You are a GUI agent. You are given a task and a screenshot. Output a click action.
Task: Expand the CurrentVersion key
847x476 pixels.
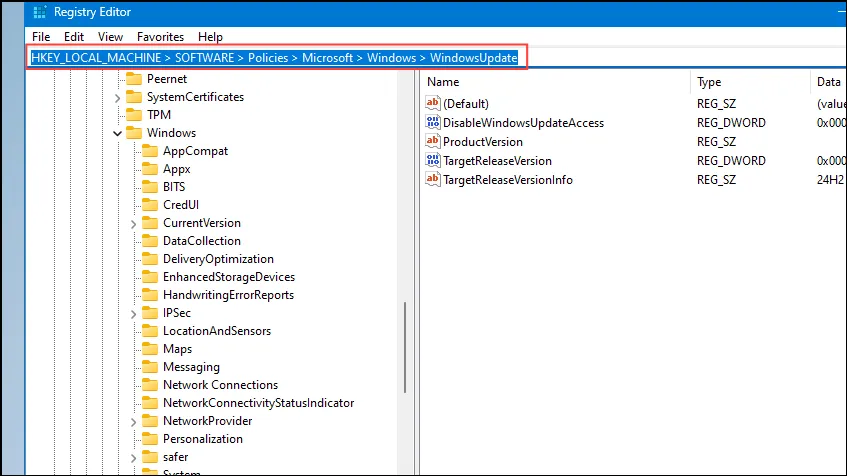pos(133,224)
